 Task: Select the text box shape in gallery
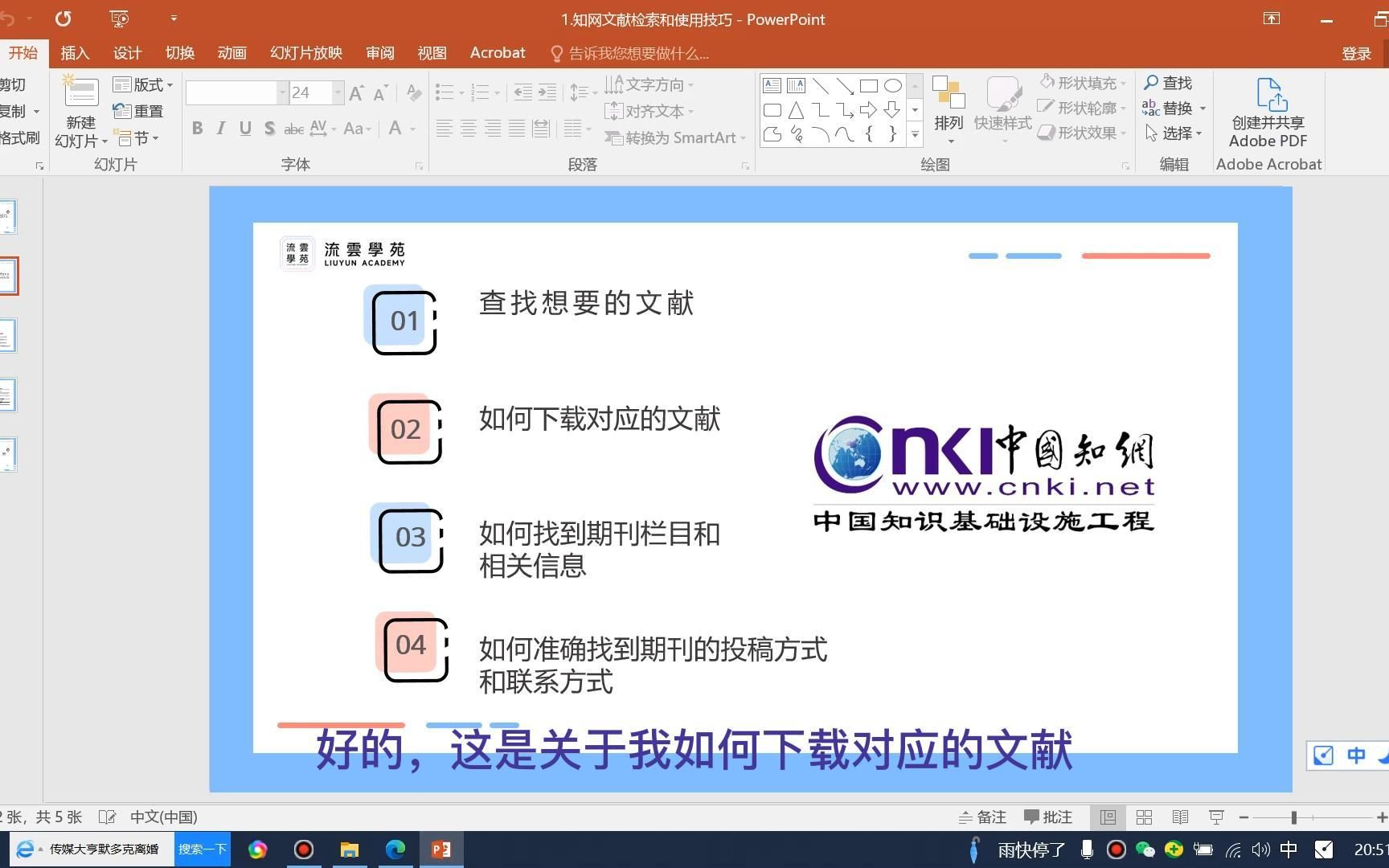(772, 85)
